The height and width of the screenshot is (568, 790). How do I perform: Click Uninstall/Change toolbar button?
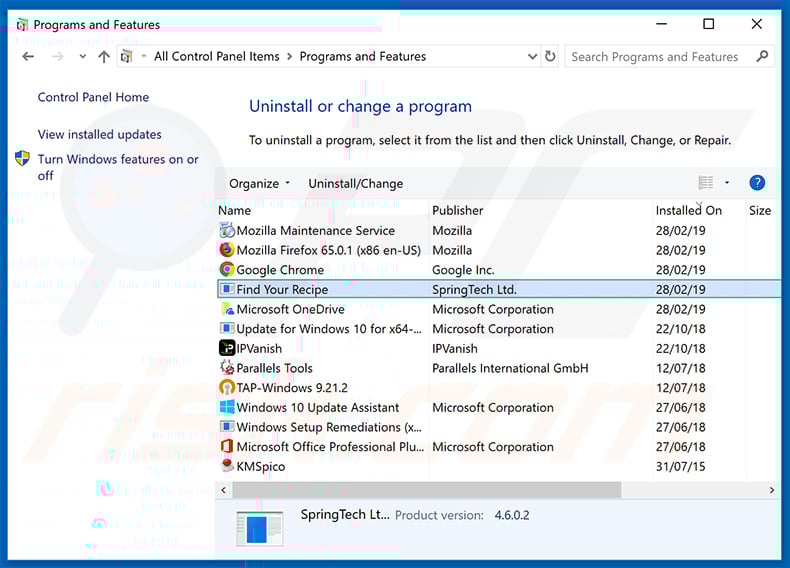356,183
